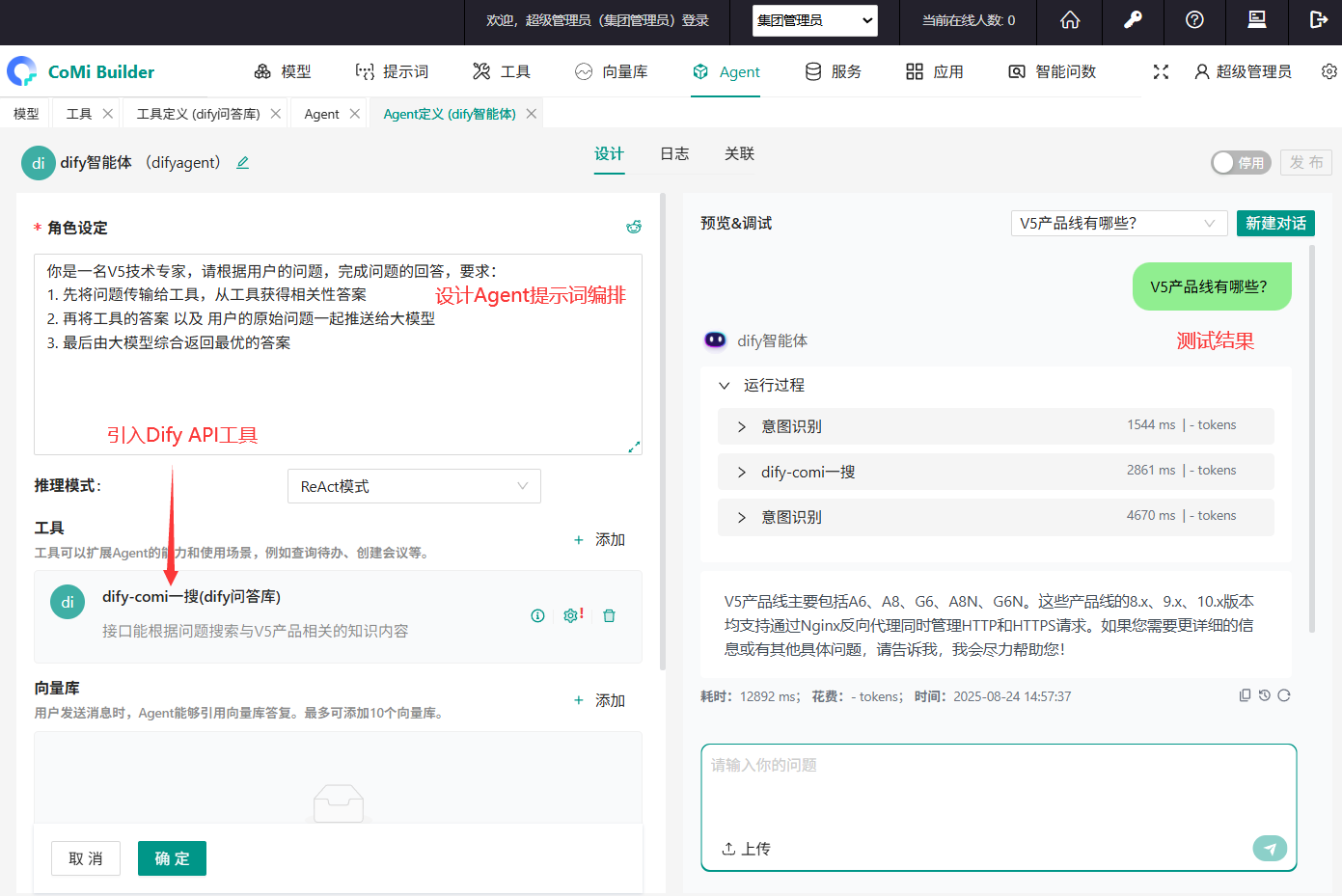Open the ReAct模式 reasoning mode dropdown

[x=414, y=486]
